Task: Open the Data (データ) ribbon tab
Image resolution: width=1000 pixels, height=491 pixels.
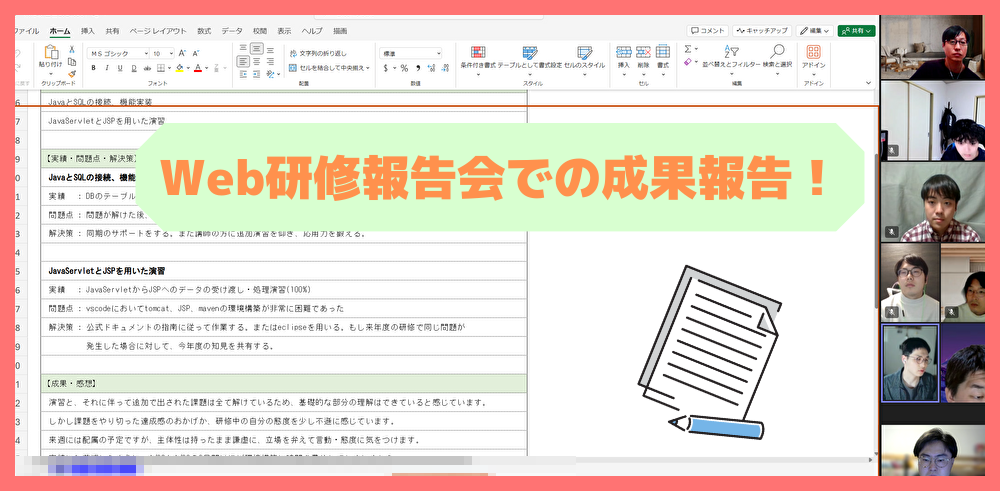Action: click(232, 31)
